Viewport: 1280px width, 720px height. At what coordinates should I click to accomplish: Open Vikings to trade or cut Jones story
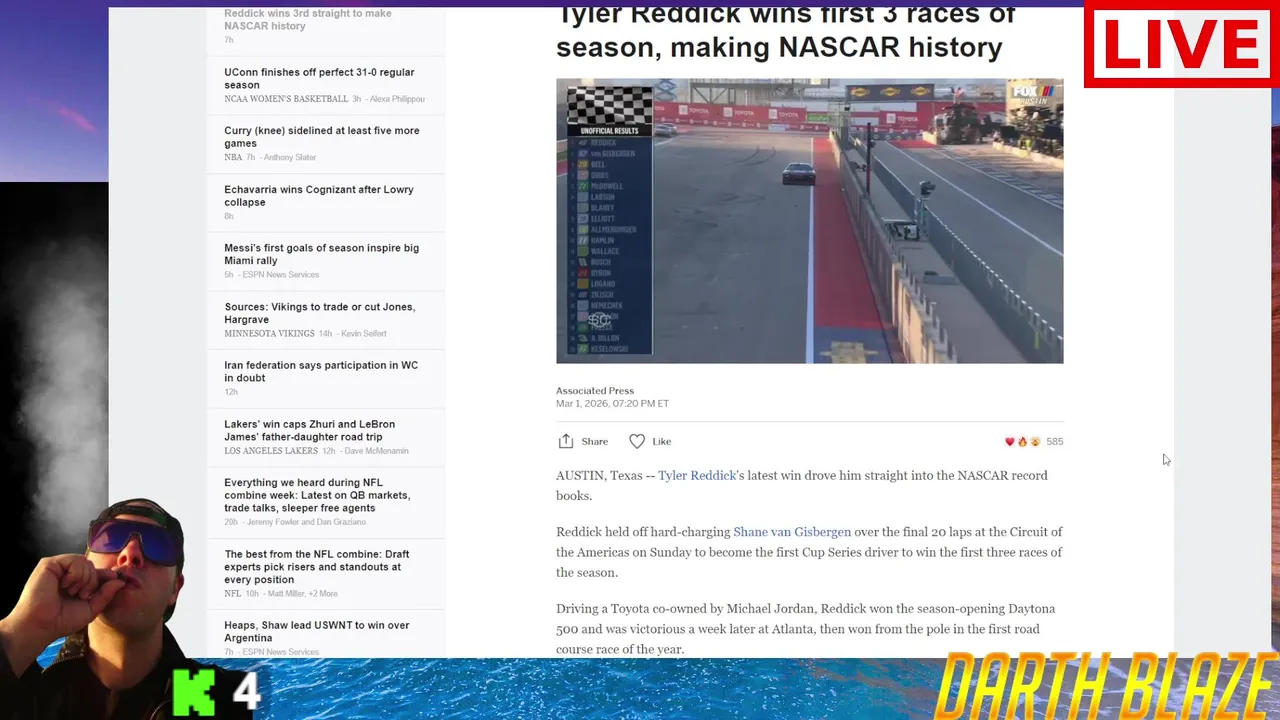(x=320, y=313)
